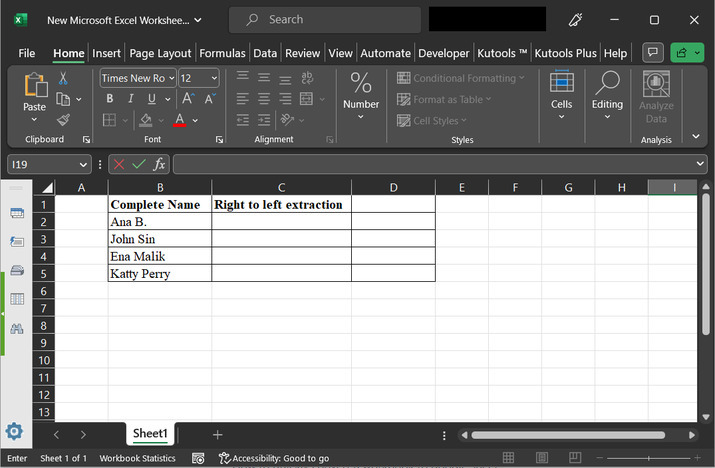This screenshot has width=715, height=468.
Task: Click Workbook Statistics in status bar
Action: (137, 458)
